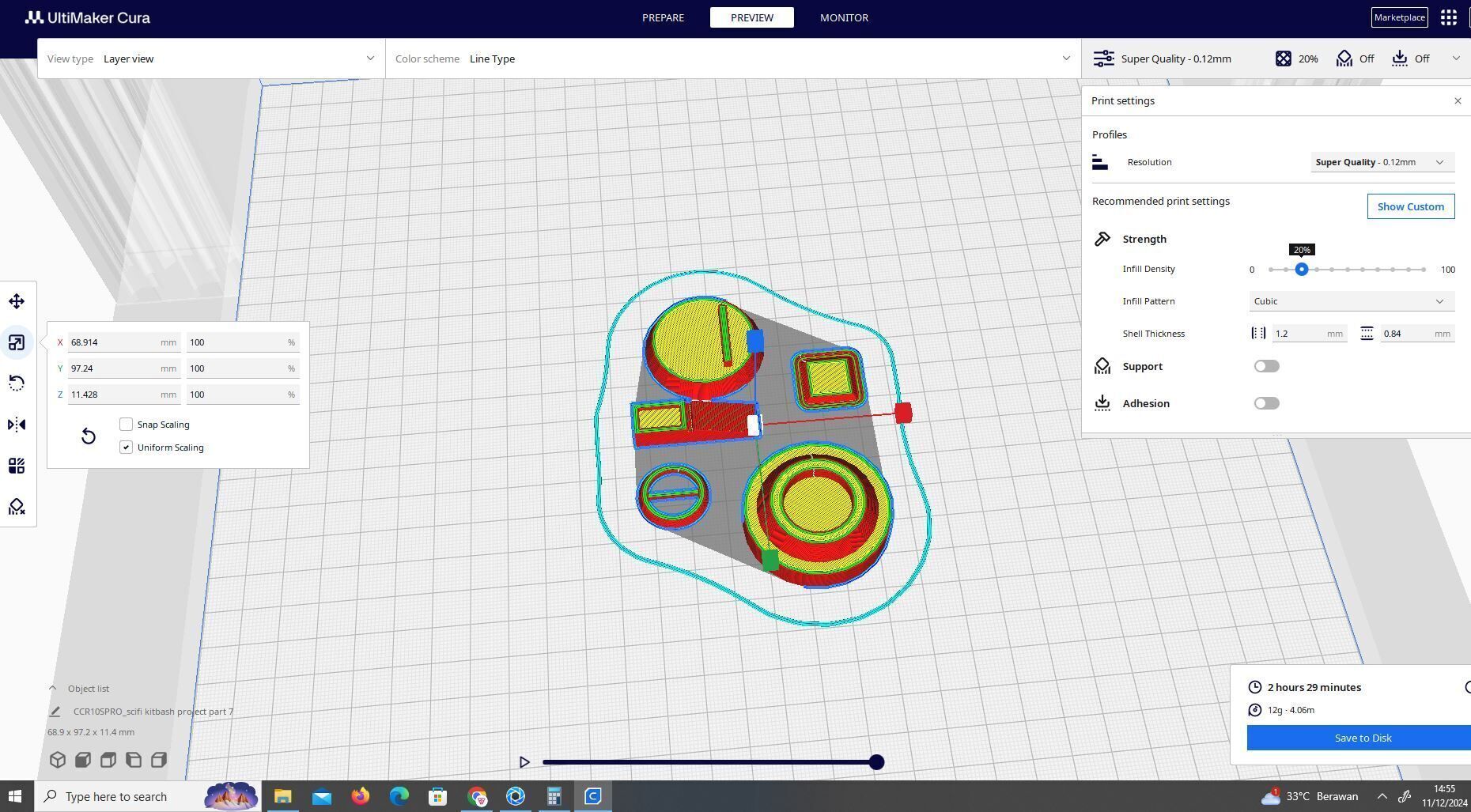Click the Save to Disk button

coord(1359,738)
